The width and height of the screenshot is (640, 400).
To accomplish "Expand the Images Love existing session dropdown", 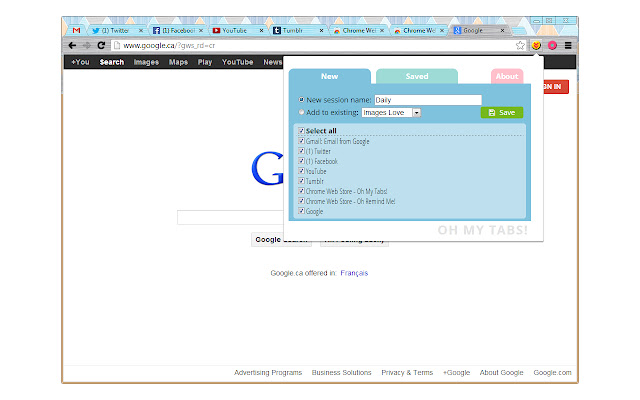I will [x=391, y=113].
